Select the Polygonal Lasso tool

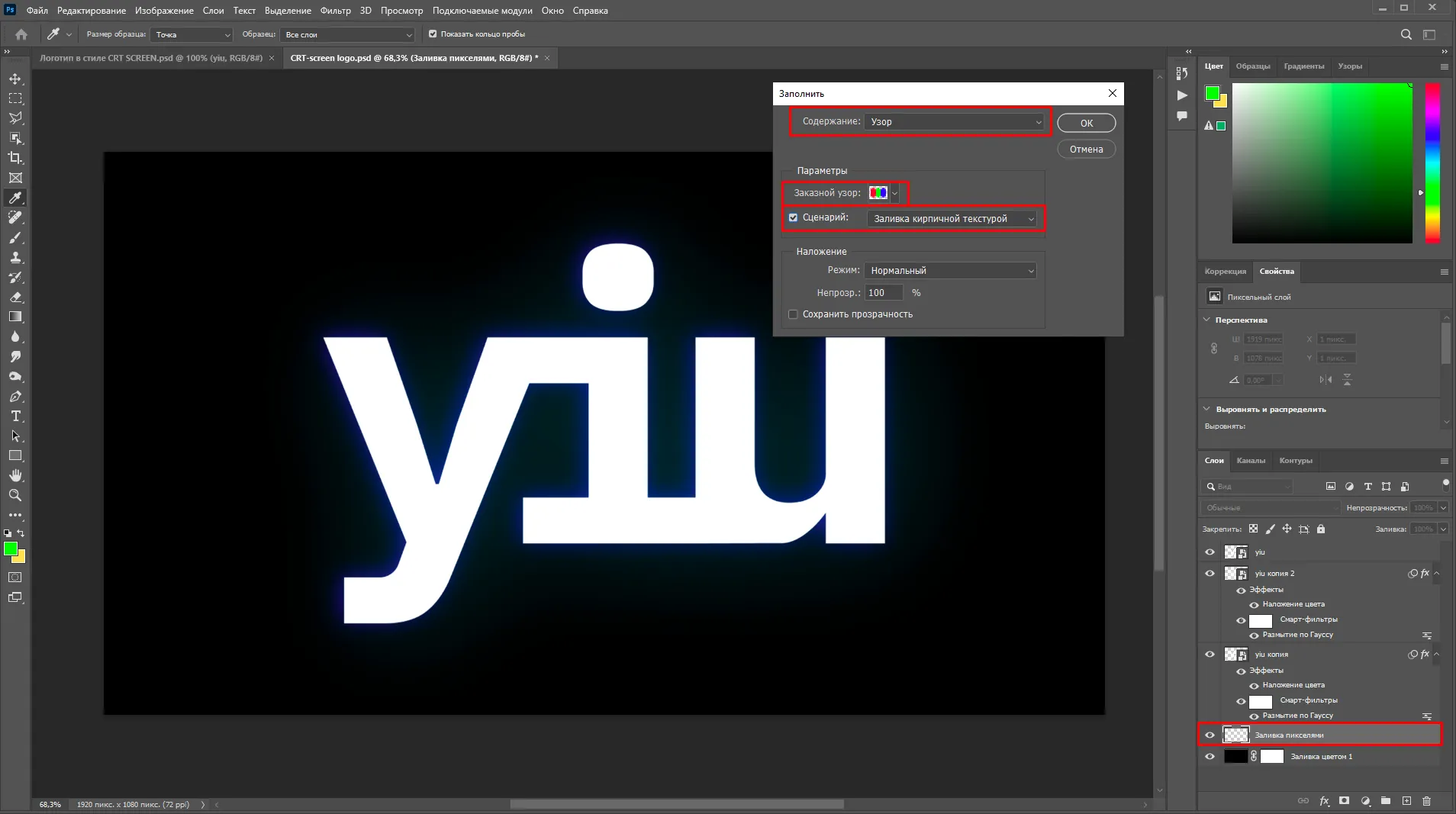[15, 118]
